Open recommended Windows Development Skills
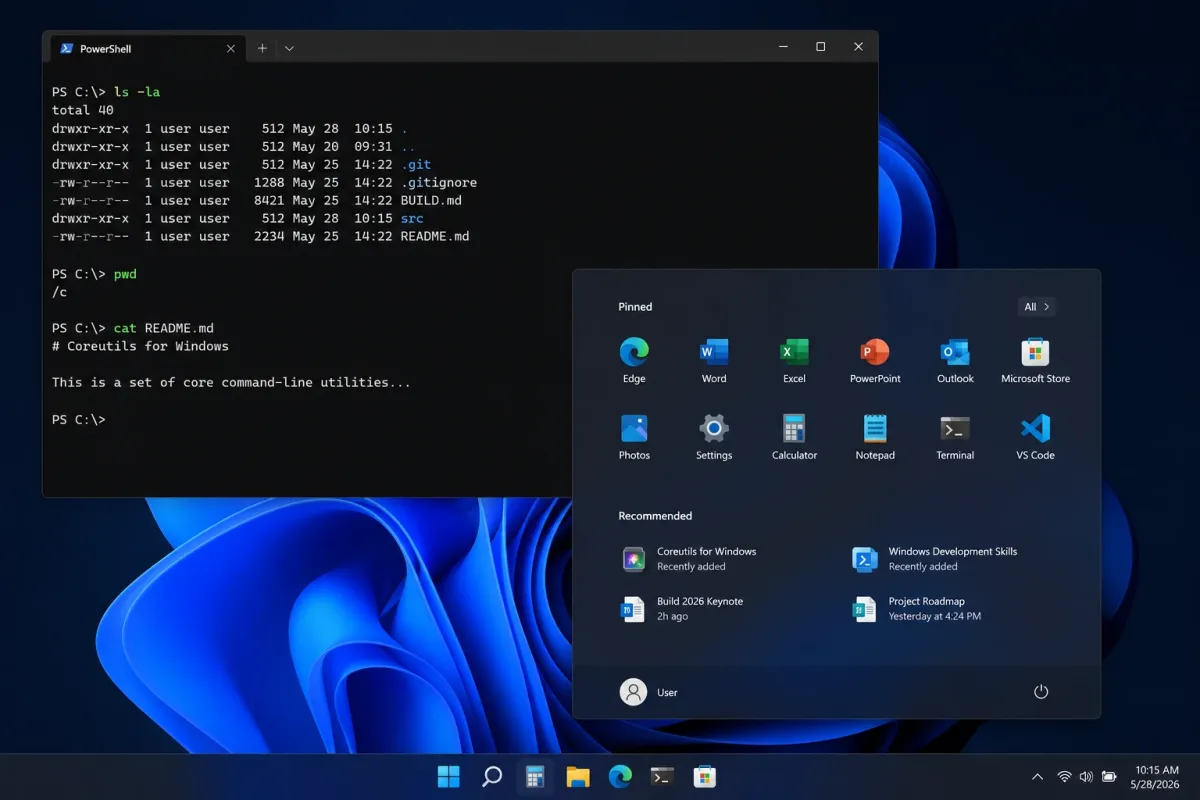 tap(935, 559)
